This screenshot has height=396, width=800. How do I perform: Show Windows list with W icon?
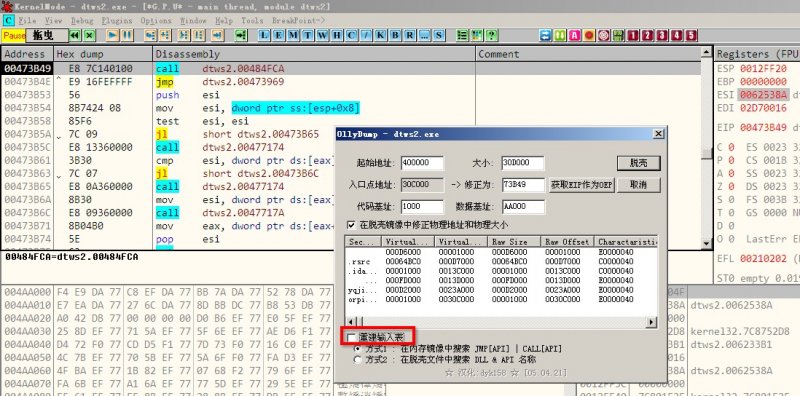point(322,35)
